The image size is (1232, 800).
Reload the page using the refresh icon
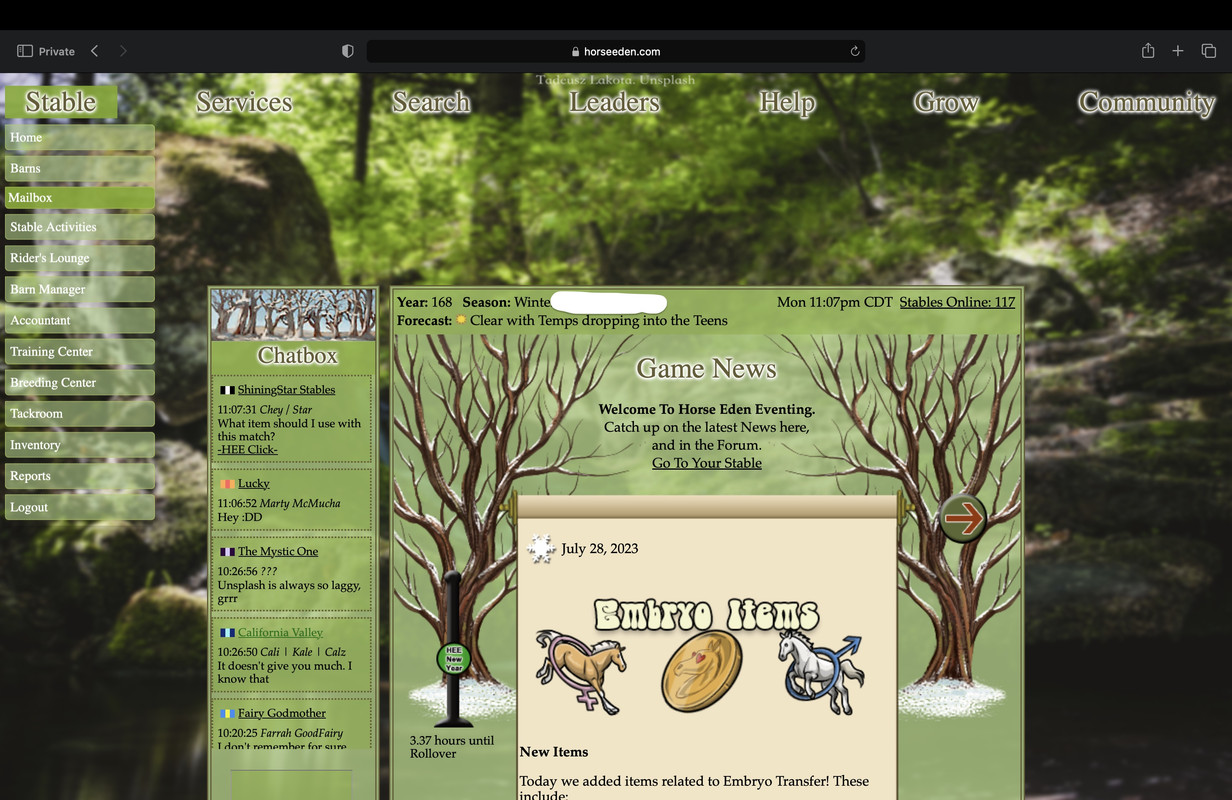pos(855,51)
